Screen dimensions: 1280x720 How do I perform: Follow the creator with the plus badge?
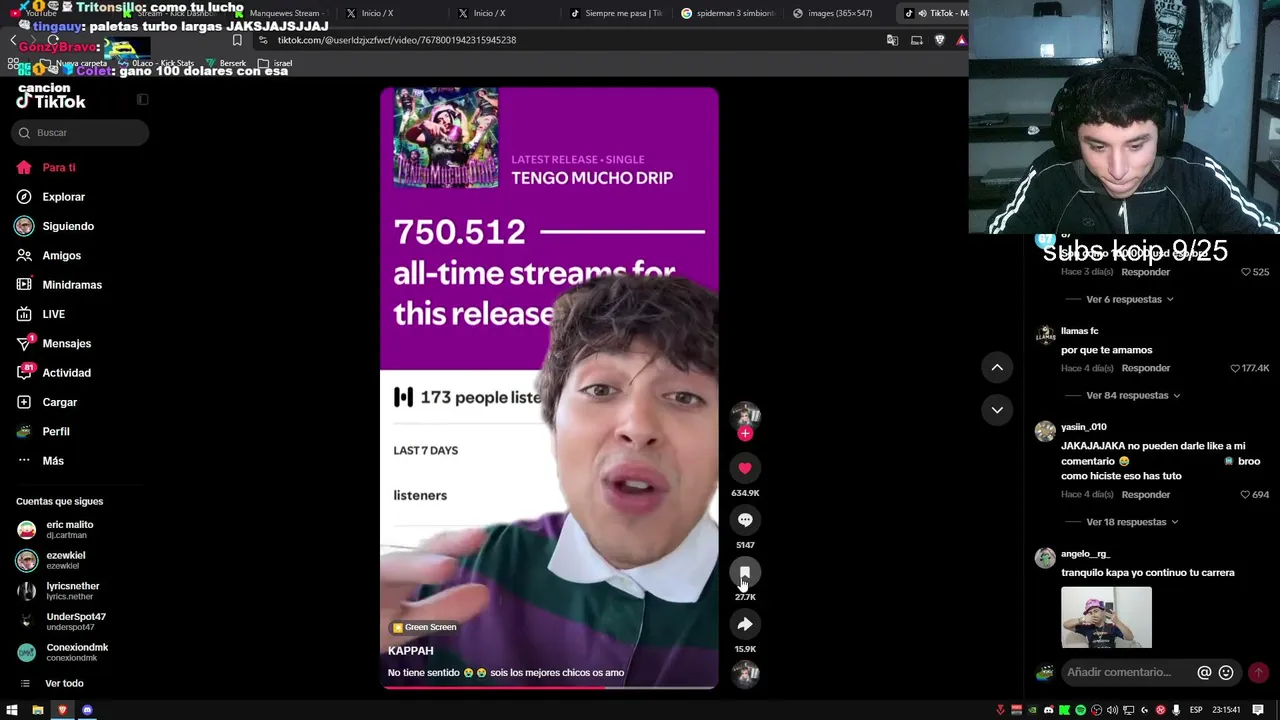pos(745,433)
